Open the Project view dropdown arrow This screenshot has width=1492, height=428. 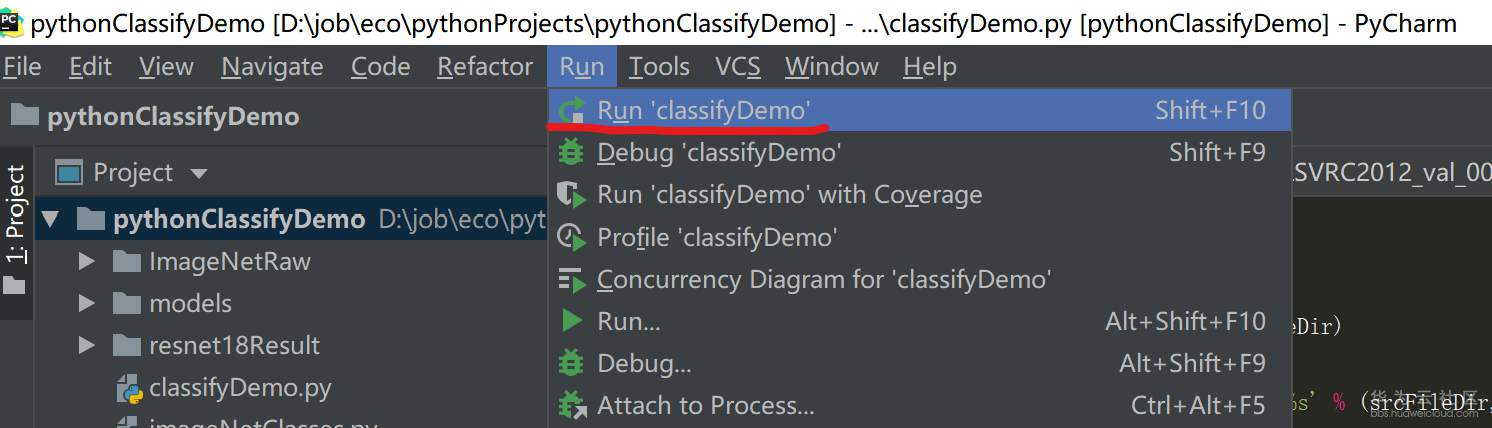click(x=199, y=174)
